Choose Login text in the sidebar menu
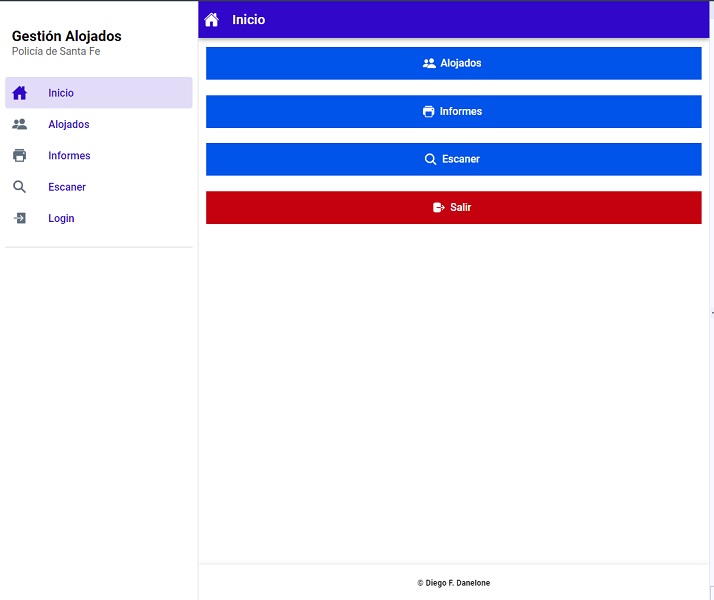The height and width of the screenshot is (600, 714). (x=61, y=218)
